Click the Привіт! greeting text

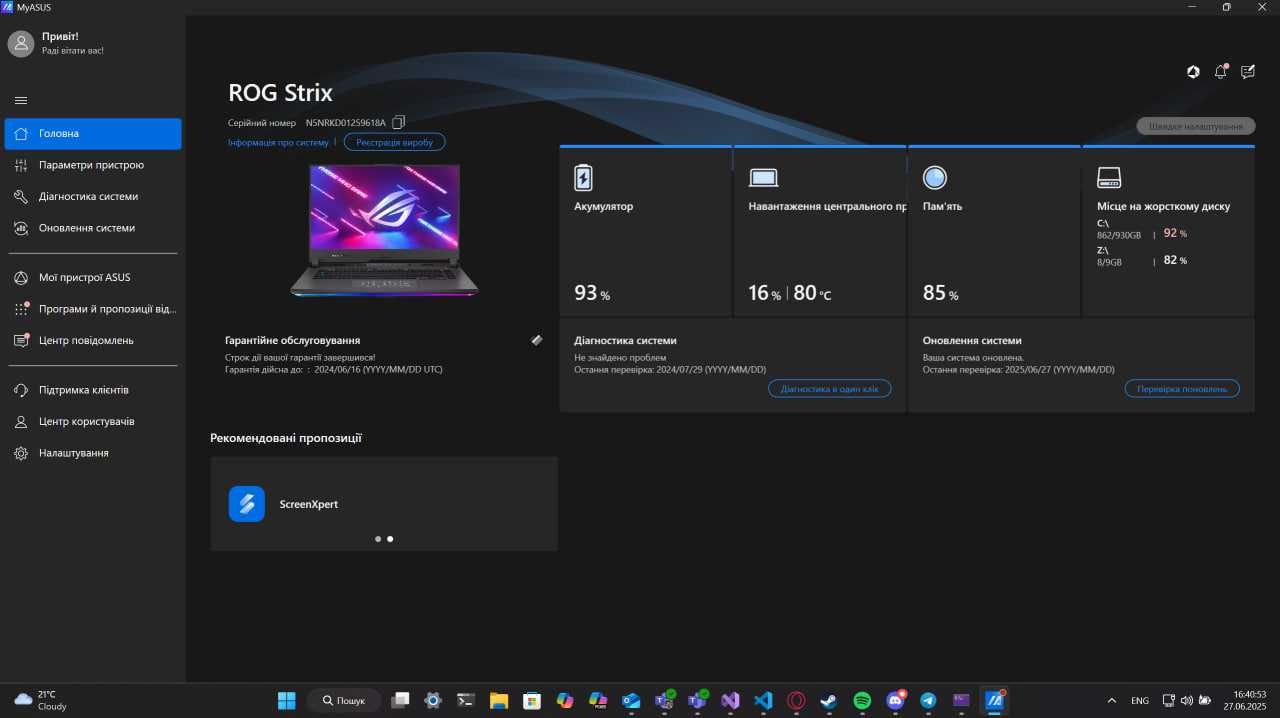point(60,36)
